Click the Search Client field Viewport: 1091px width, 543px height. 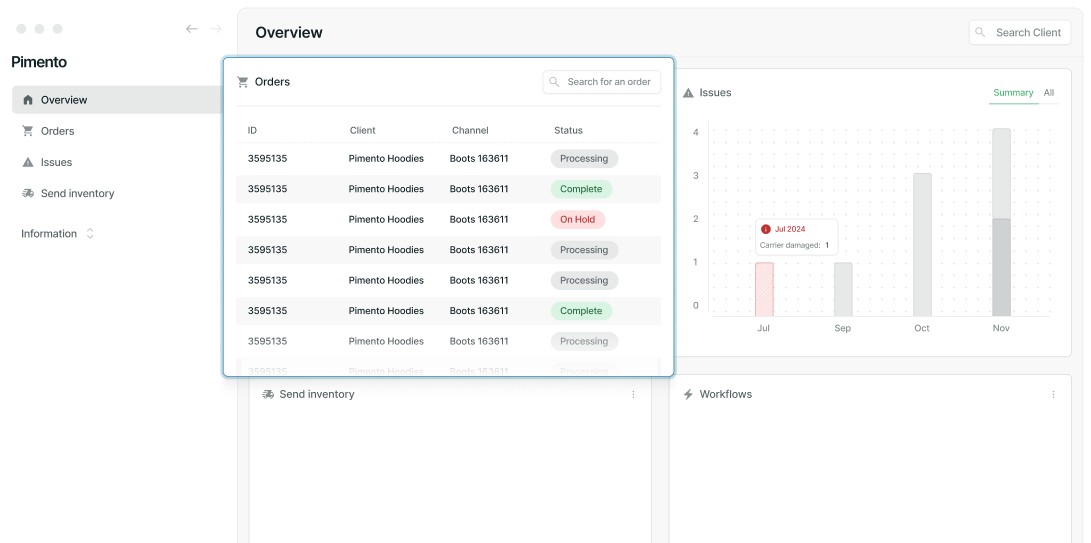(1020, 33)
